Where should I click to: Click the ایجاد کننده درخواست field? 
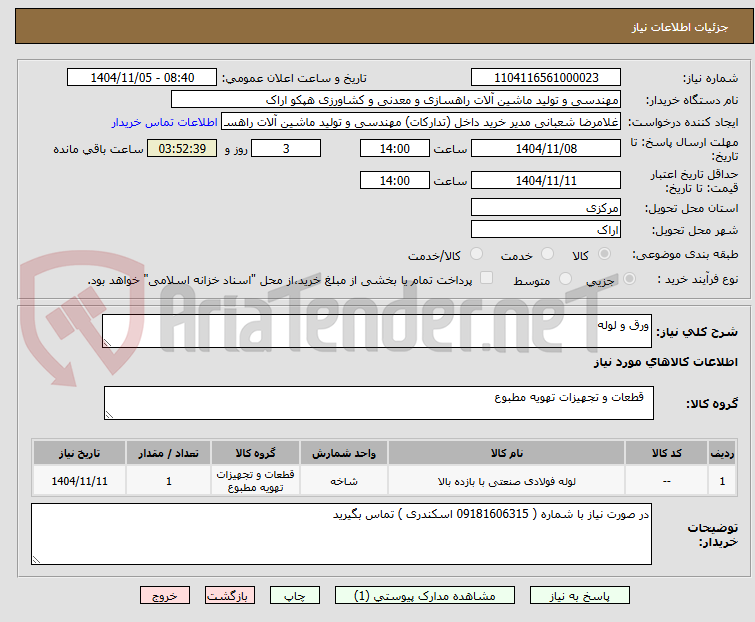421,122
